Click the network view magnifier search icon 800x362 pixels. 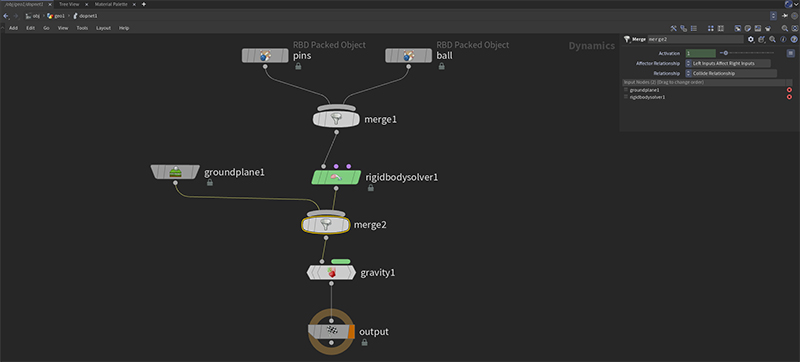(x=786, y=28)
